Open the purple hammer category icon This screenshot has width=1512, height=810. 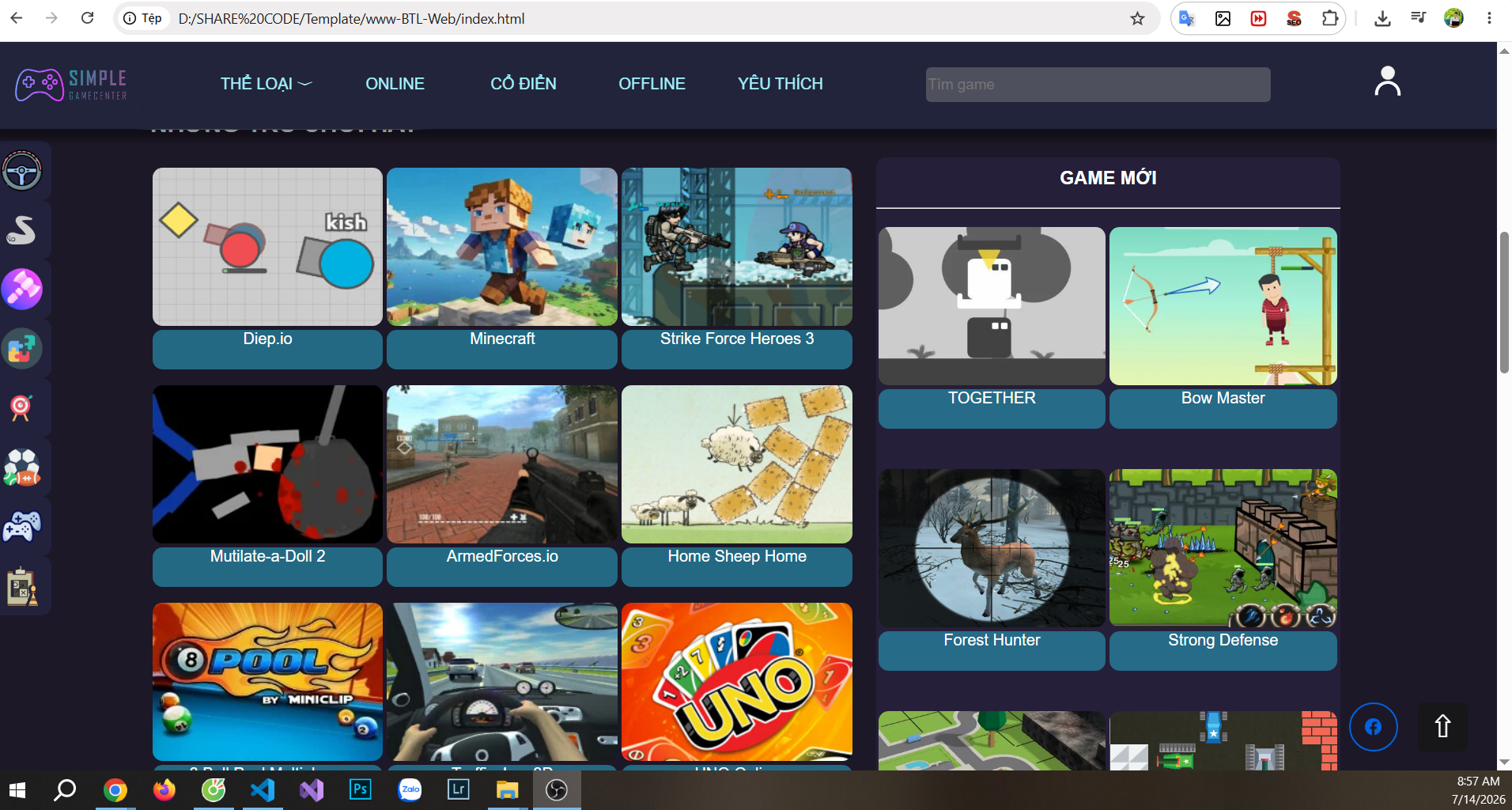[22, 290]
